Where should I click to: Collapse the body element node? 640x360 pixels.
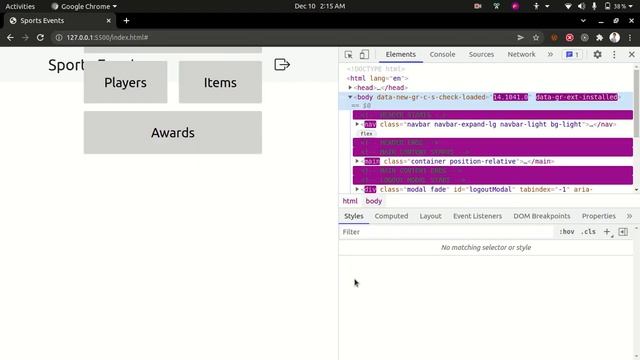(350, 97)
